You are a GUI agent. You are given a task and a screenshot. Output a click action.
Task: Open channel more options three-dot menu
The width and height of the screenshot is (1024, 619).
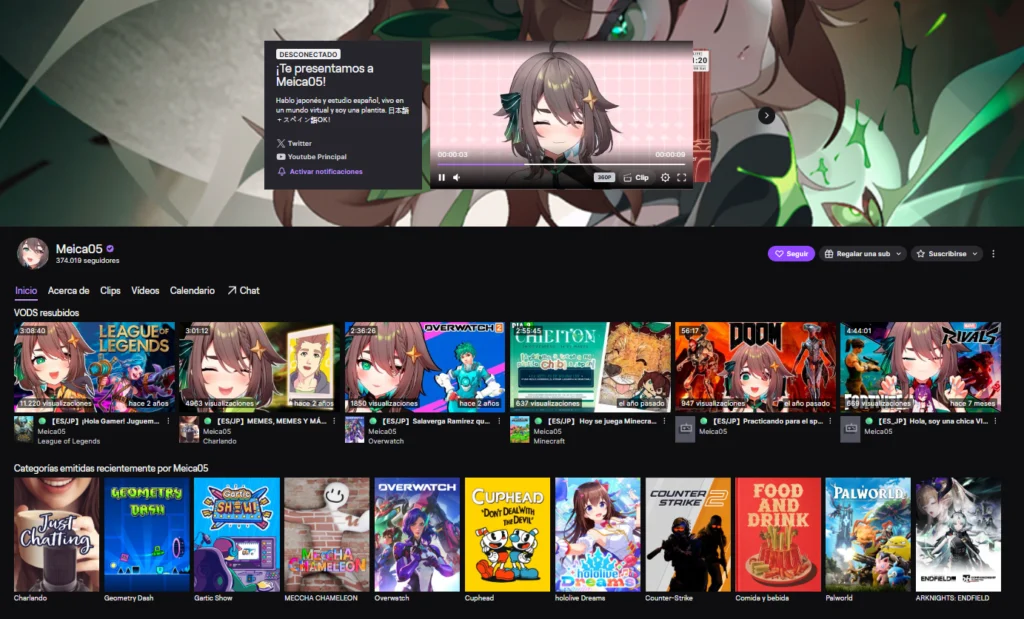[x=993, y=253]
